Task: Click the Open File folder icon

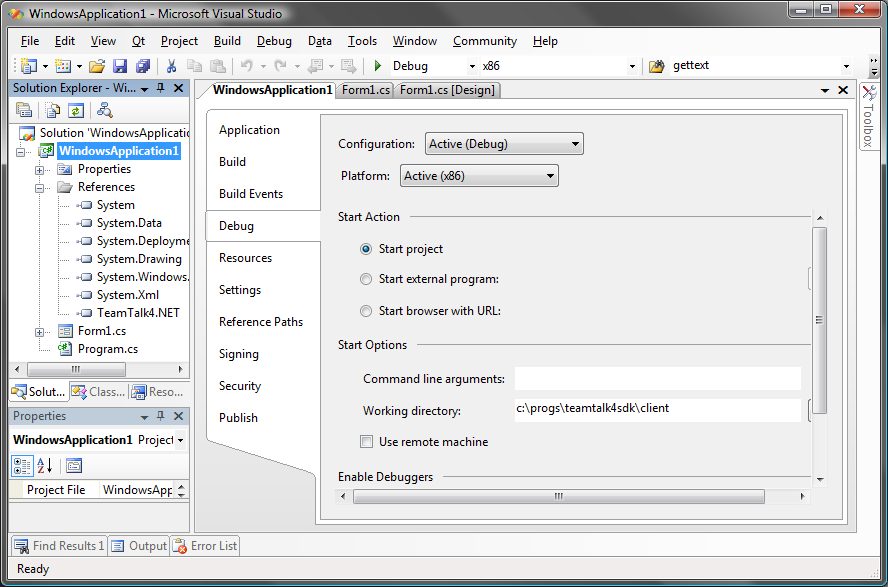Action: [x=96, y=66]
